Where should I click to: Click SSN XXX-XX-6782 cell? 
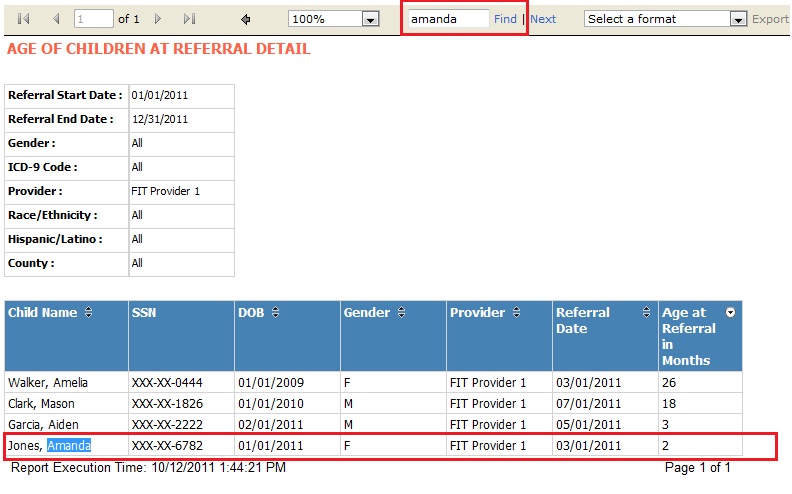[181, 446]
